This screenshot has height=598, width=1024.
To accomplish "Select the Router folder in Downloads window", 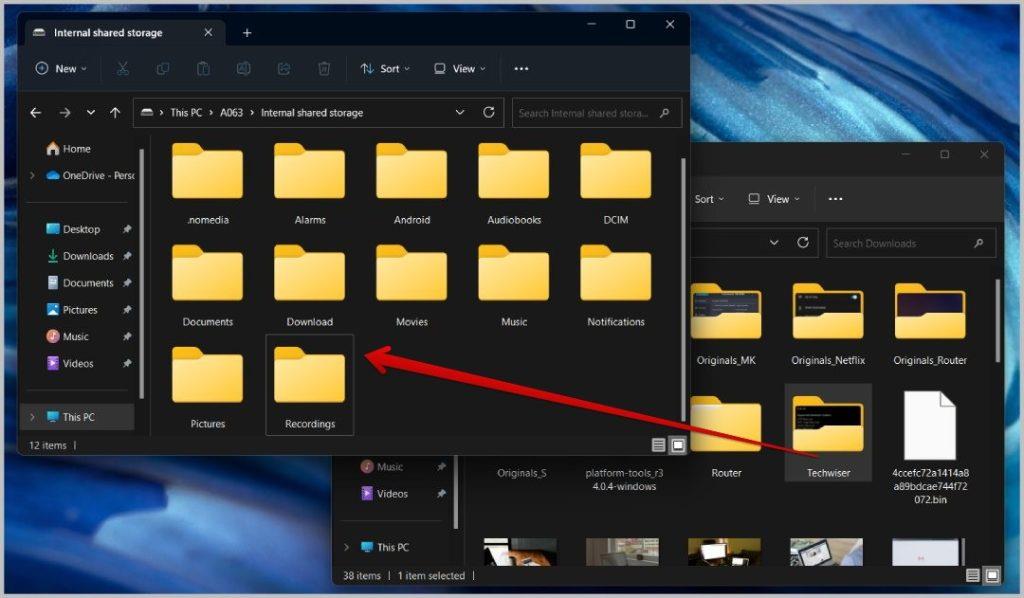I will pos(726,436).
